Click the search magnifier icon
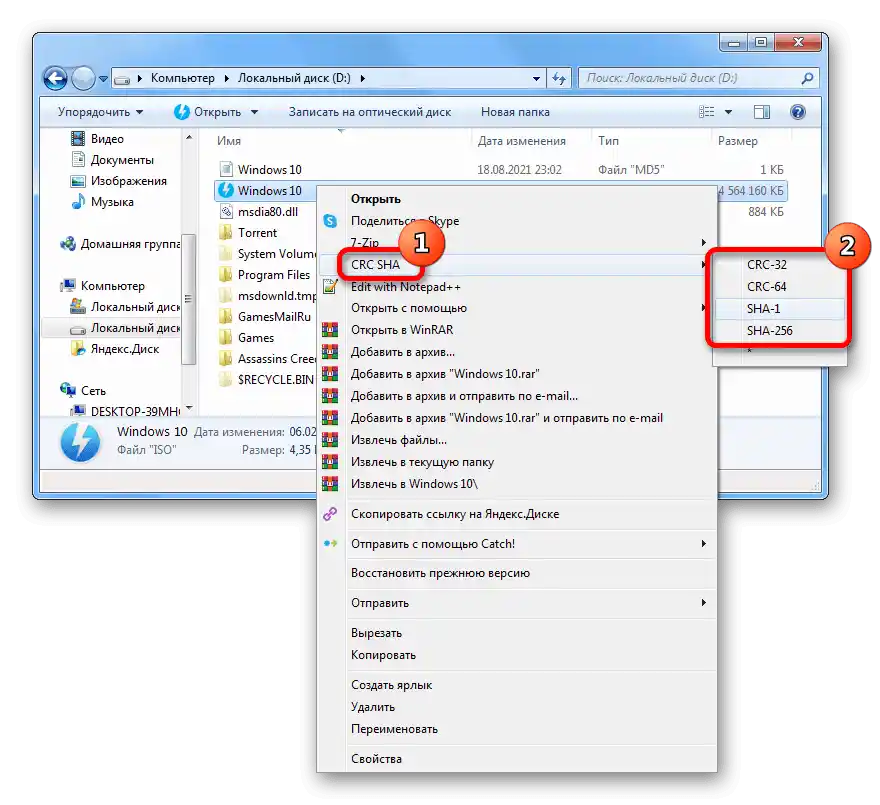This screenshot has height=805, width=880. (x=808, y=78)
